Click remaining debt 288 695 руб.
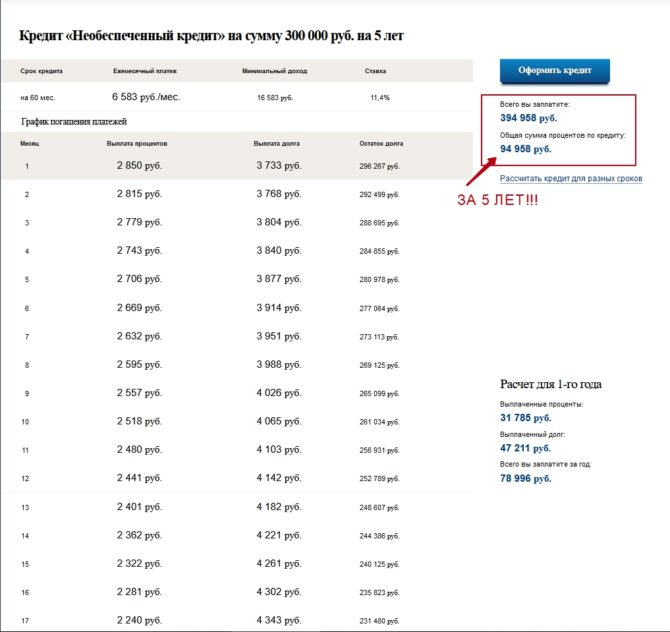670x632 pixels. click(379, 223)
